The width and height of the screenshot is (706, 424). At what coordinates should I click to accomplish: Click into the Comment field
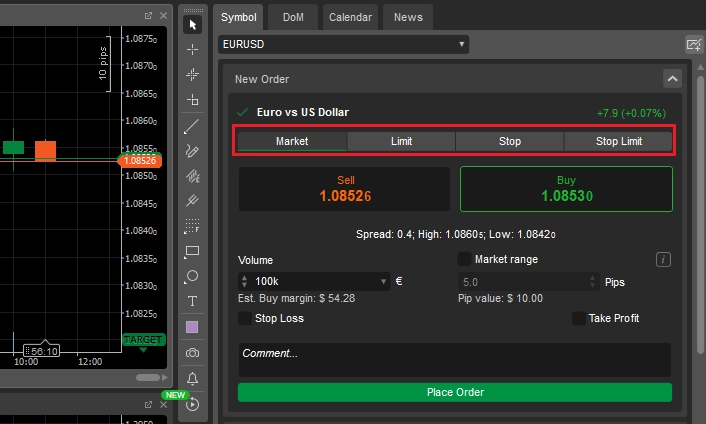point(455,360)
